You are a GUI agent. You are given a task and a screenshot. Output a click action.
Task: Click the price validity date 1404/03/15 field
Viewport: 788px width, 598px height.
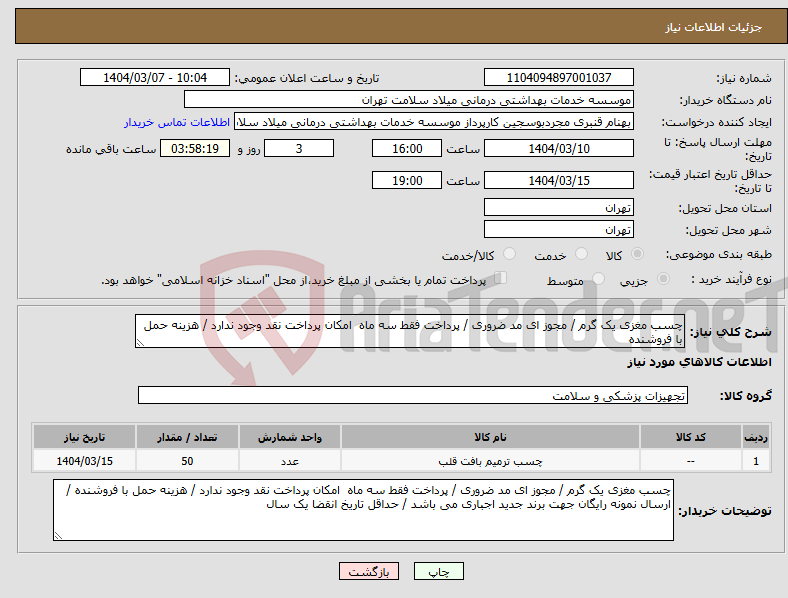coord(558,180)
